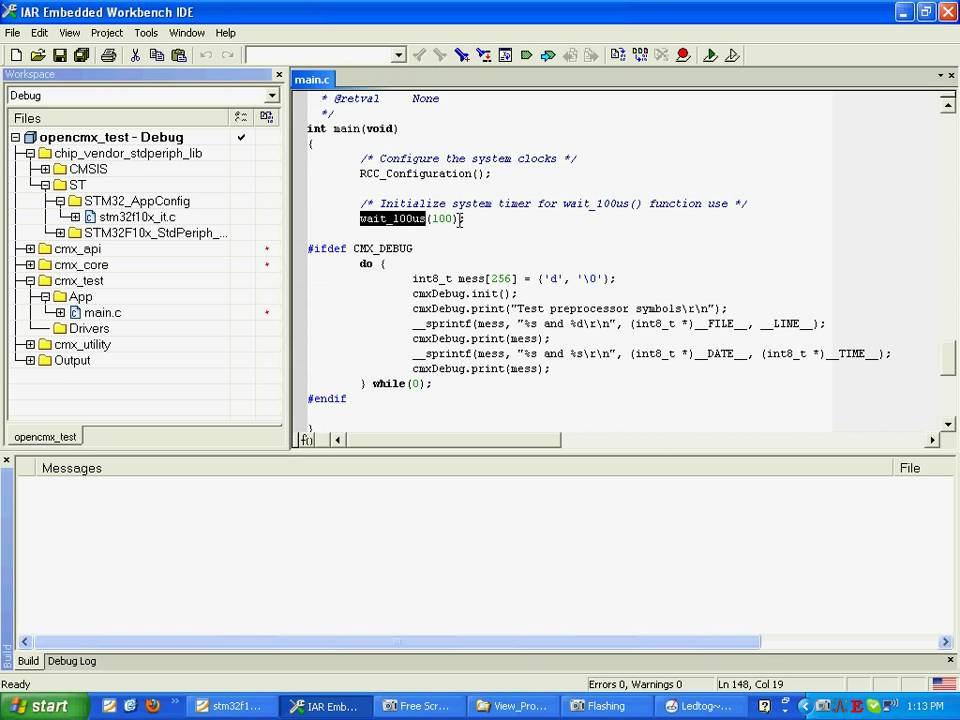Select the Debug Log tab
This screenshot has height=720, width=960.
[72, 661]
